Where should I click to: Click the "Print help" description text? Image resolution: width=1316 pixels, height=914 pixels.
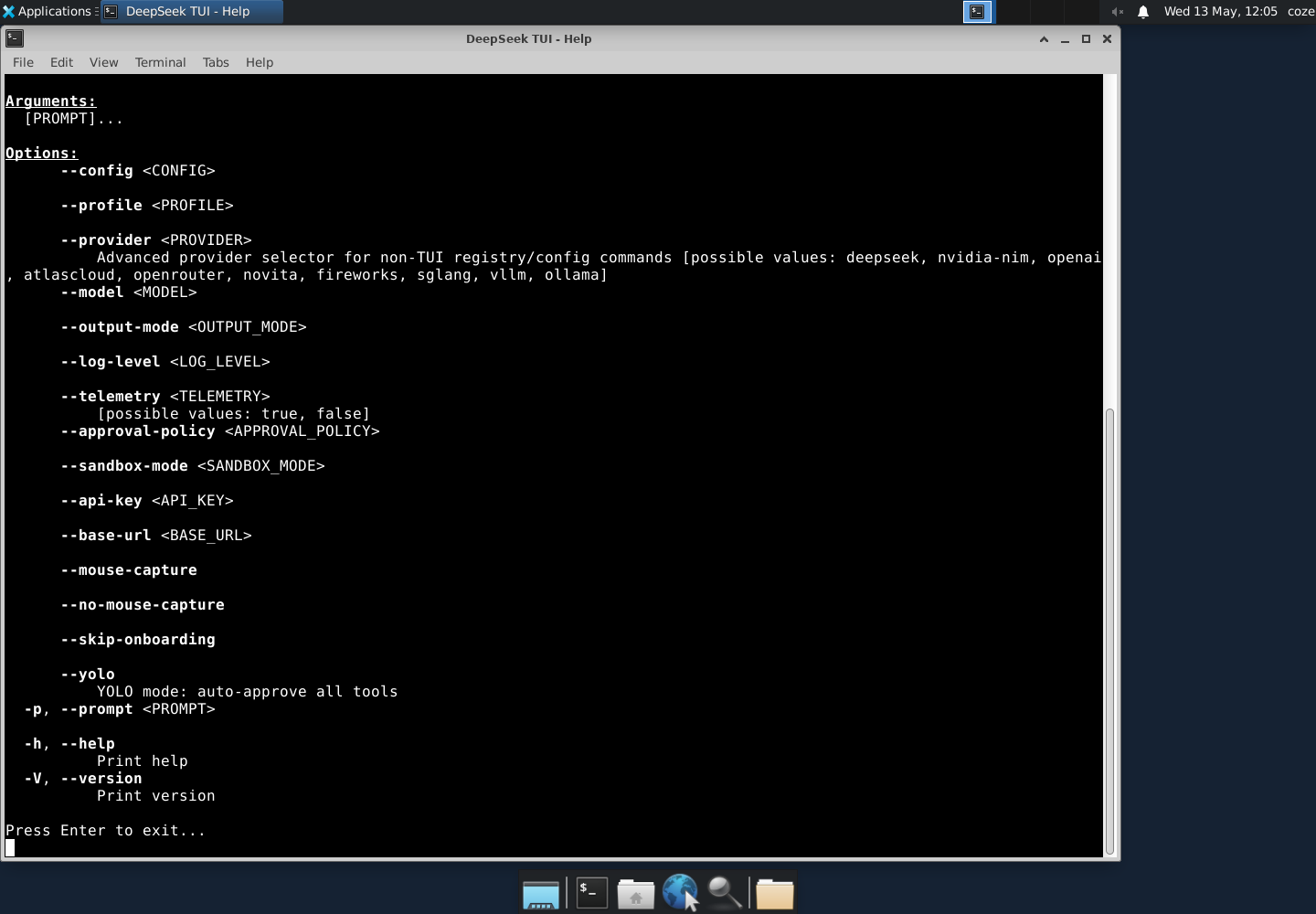[143, 761]
